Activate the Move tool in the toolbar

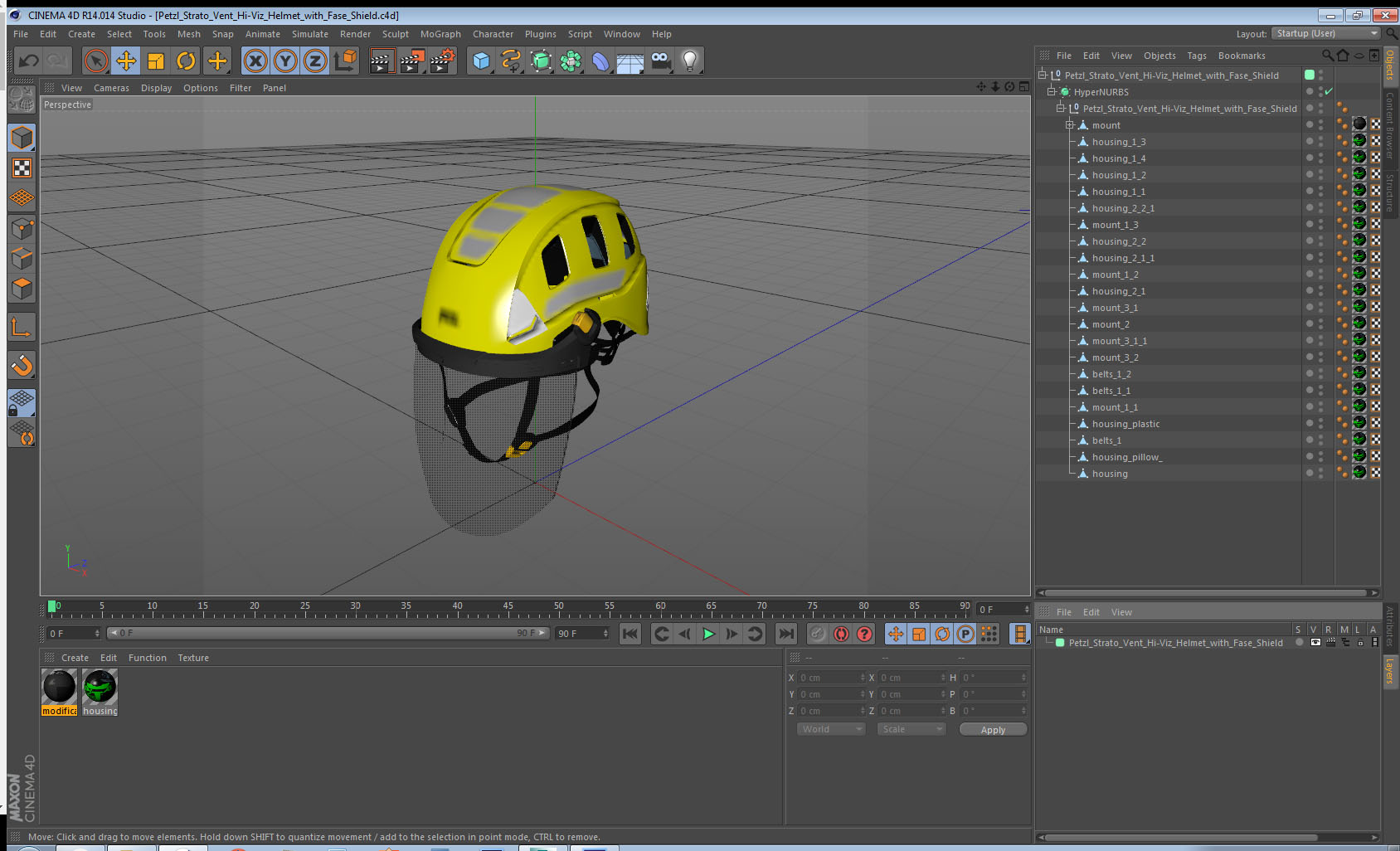click(x=126, y=61)
